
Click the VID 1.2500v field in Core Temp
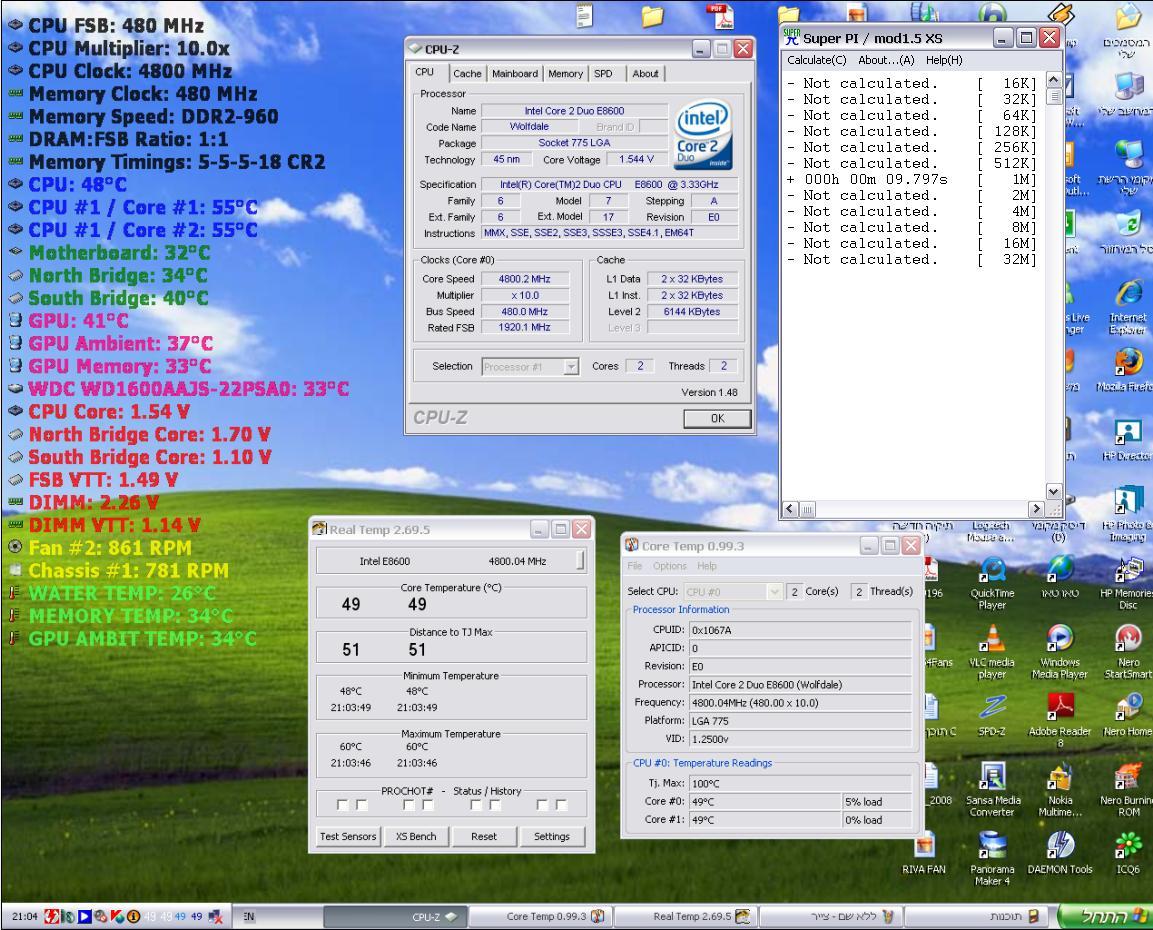[x=800, y=739]
